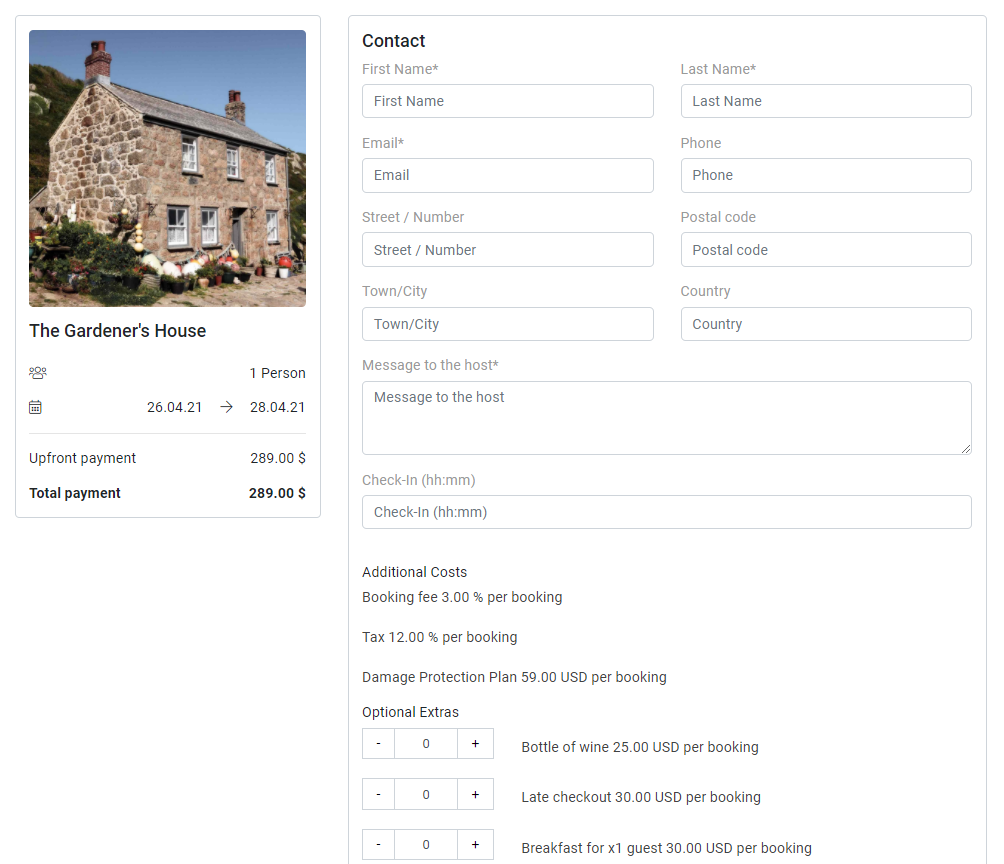Image resolution: width=1004 pixels, height=864 pixels.
Task: Click the Total payment label
Action: (x=74, y=493)
